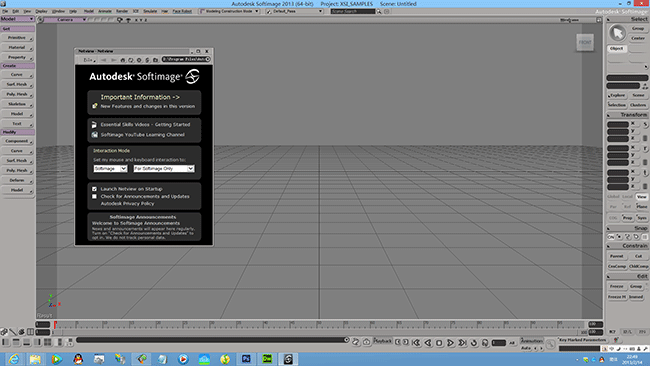
Task: Open the Model toolbar module dropdown
Action: (17, 19)
